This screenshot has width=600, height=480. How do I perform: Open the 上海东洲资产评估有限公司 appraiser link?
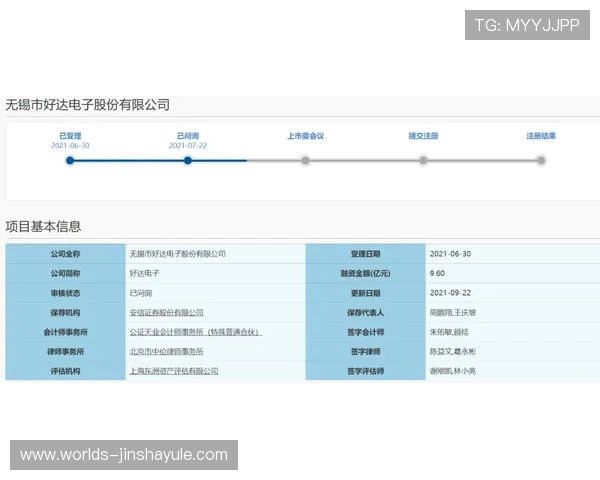(174, 371)
